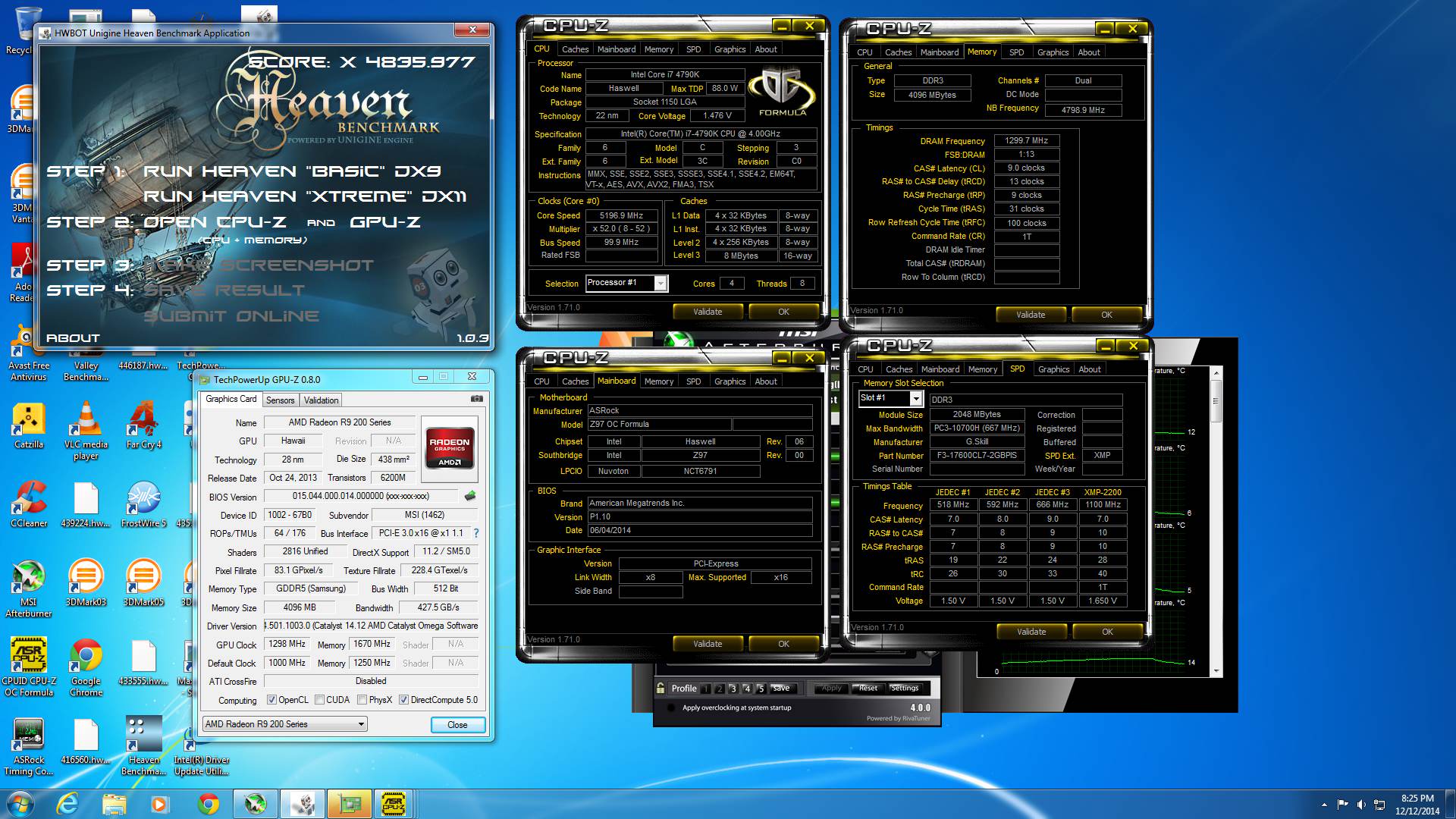Toggle the DirectCompute 5.0 checkbox in GPU-Z
Screen dimensions: 1456x819
pyautogui.click(x=403, y=700)
